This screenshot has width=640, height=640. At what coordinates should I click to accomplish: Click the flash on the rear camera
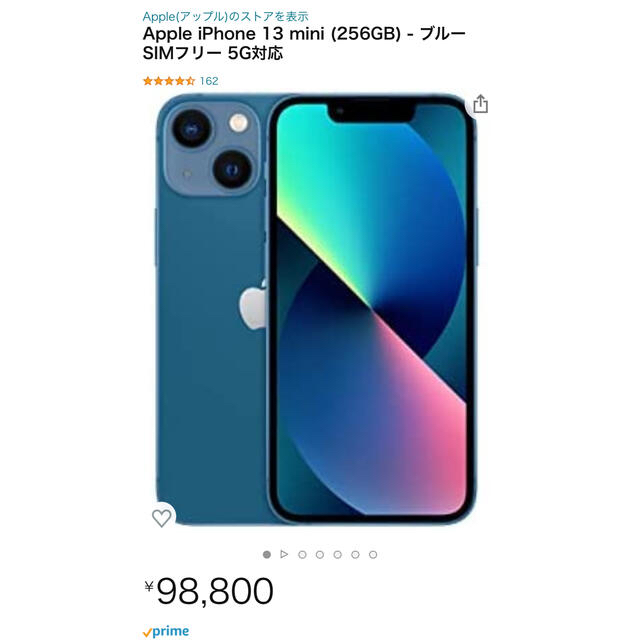(x=238, y=122)
